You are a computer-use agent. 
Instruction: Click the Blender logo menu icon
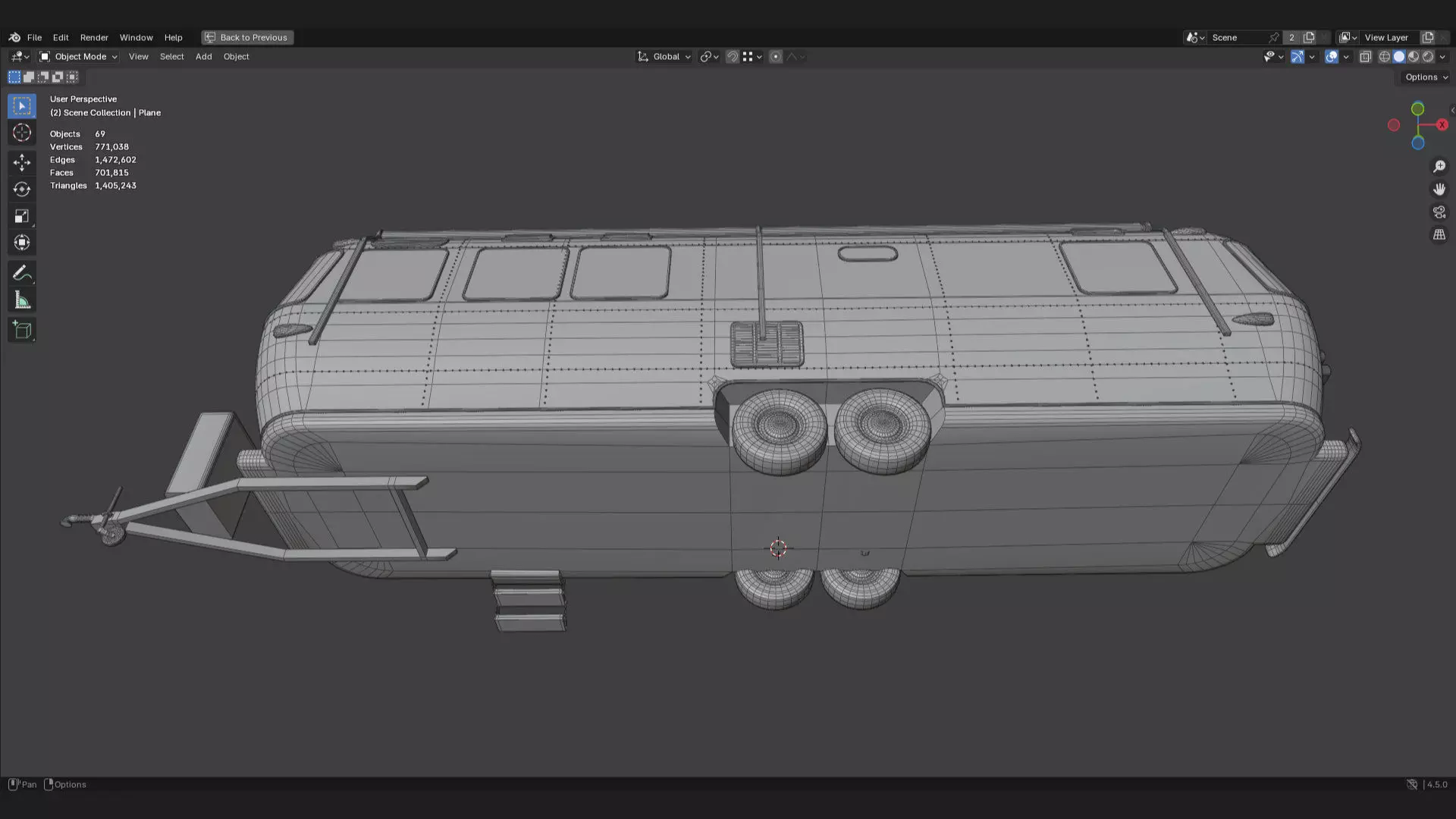pyautogui.click(x=14, y=37)
